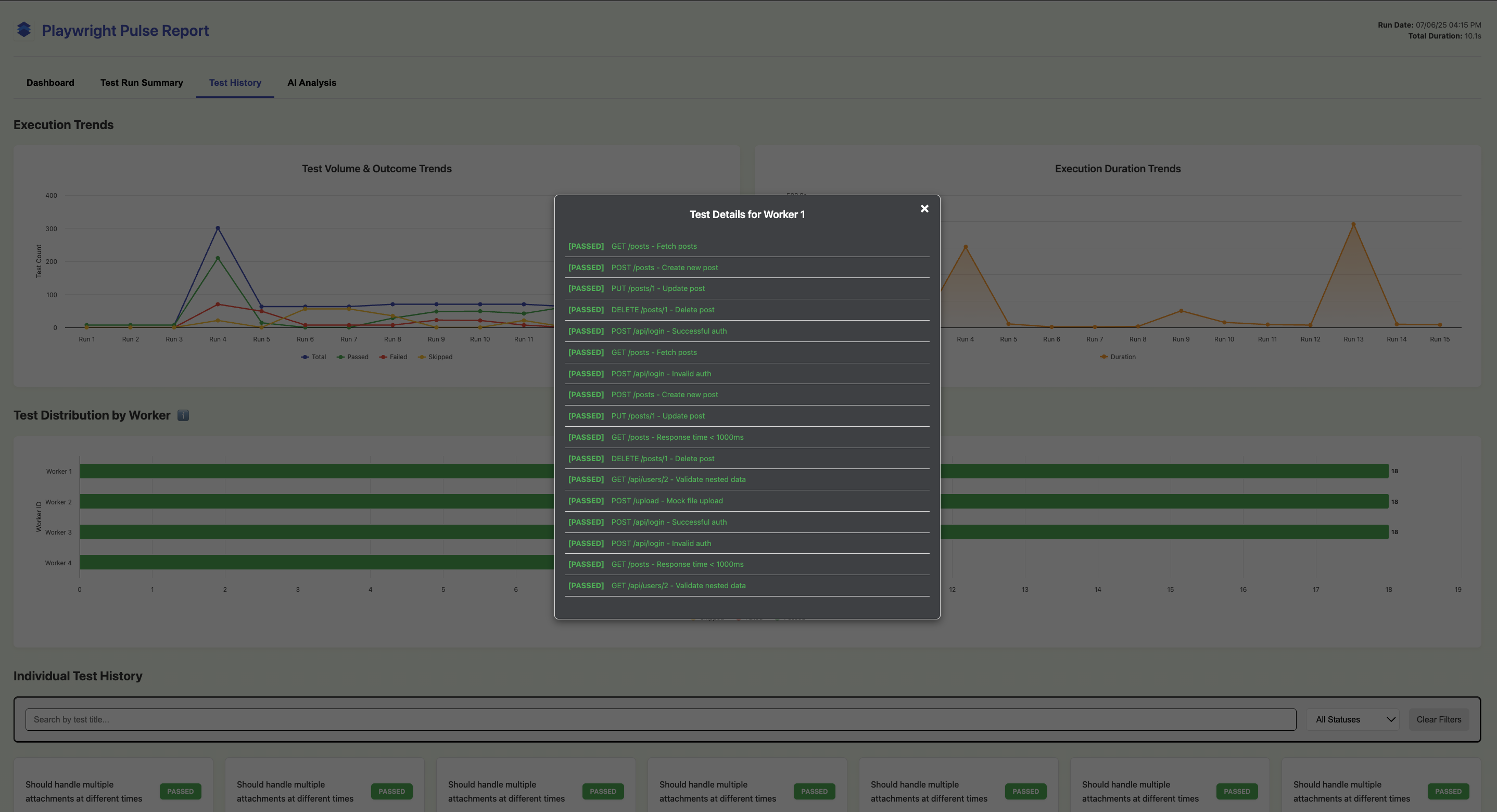Toggle the Duration legend item
Image resolution: width=1497 pixels, height=812 pixels.
click(1118, 357)
